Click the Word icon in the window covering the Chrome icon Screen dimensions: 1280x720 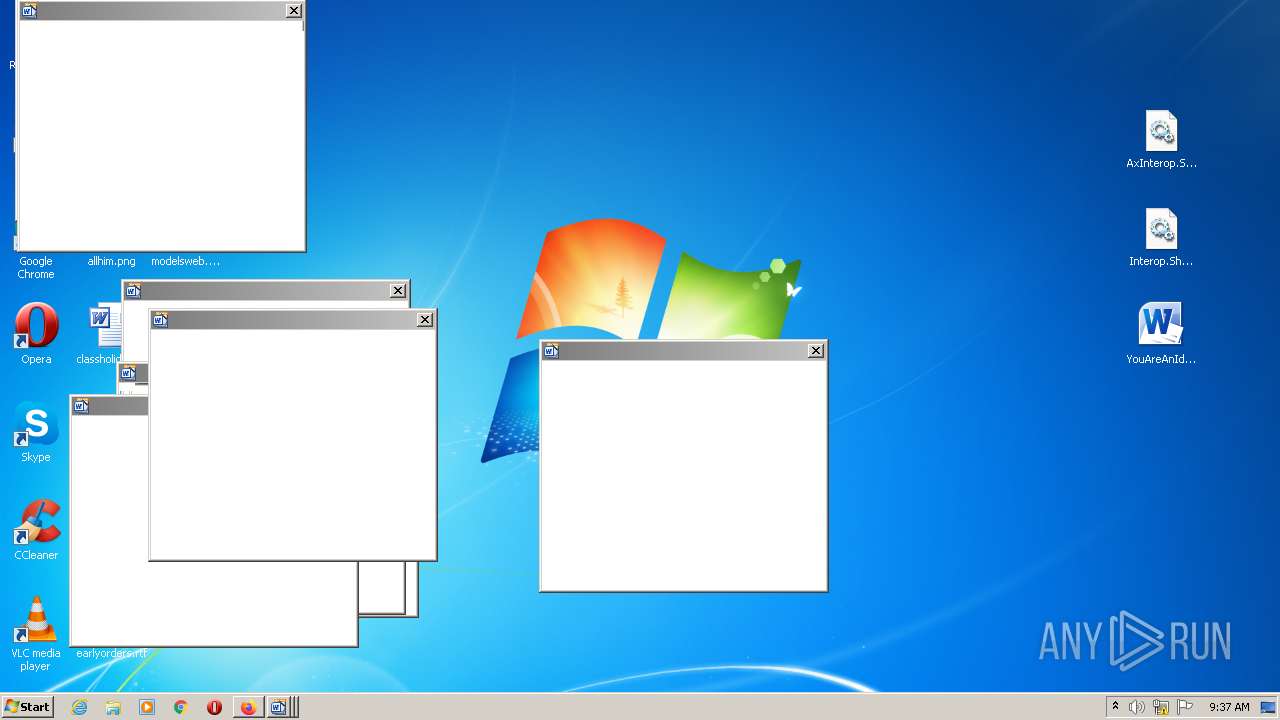29,10
